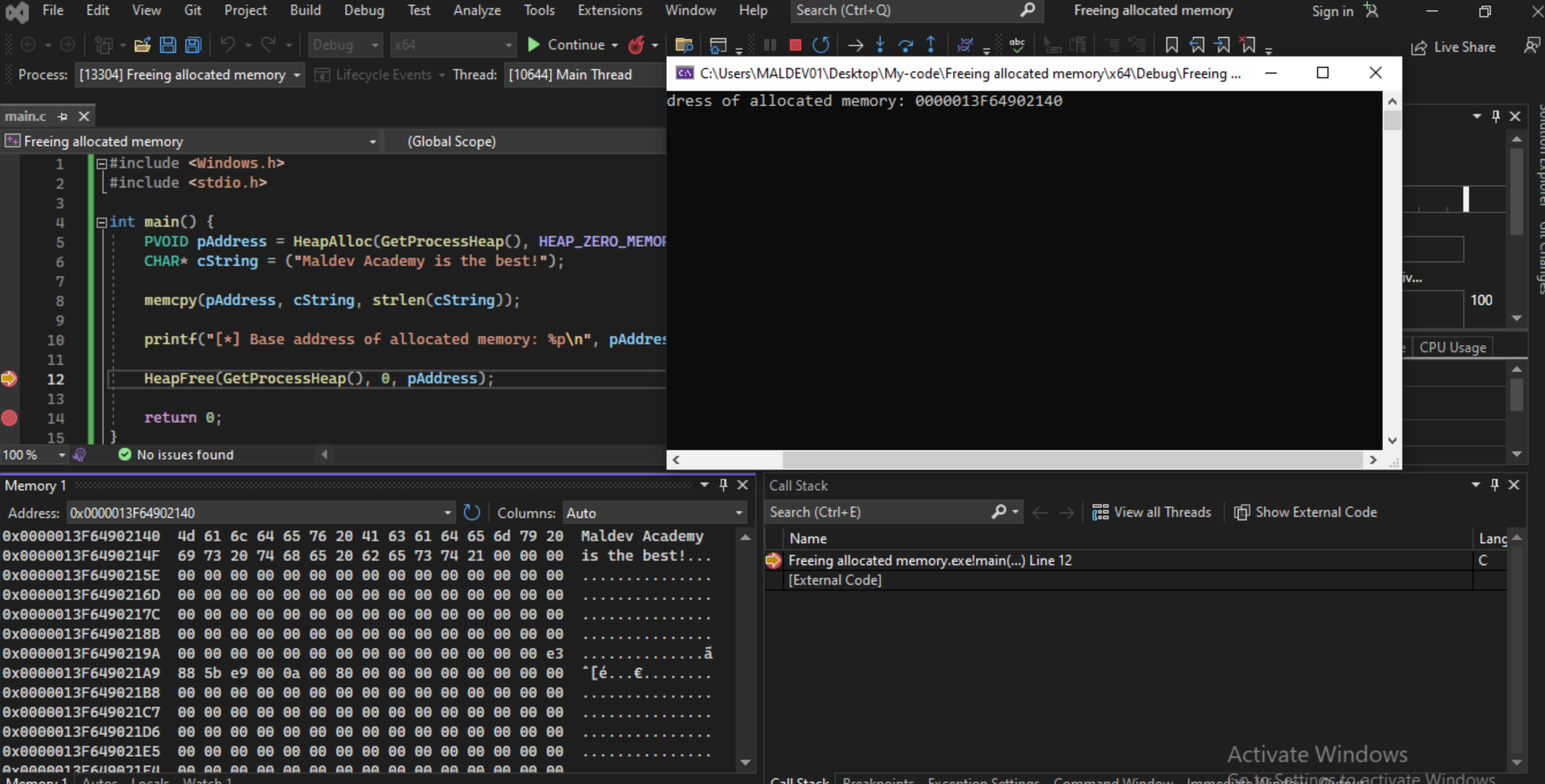
Task: Click the Step Over arrow icon
Action: 905,45
